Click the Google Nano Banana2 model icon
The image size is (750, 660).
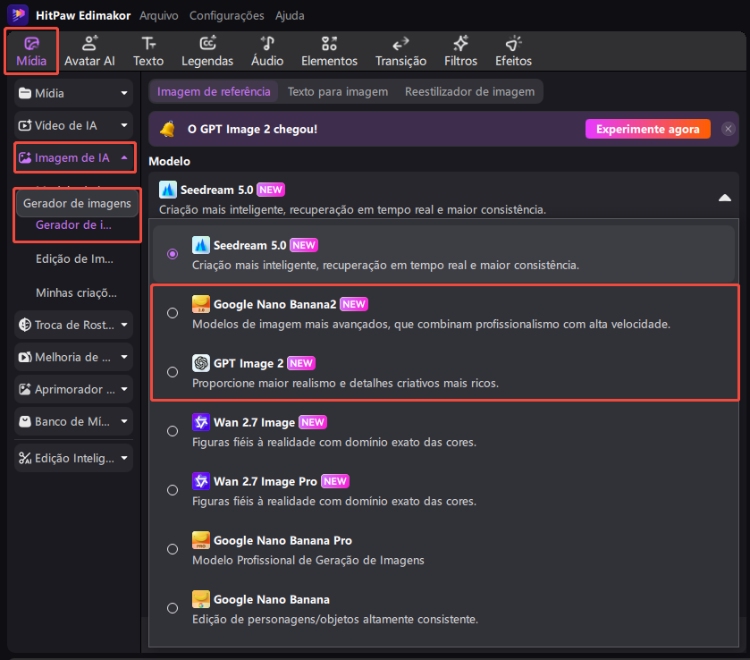coord(201,304)
